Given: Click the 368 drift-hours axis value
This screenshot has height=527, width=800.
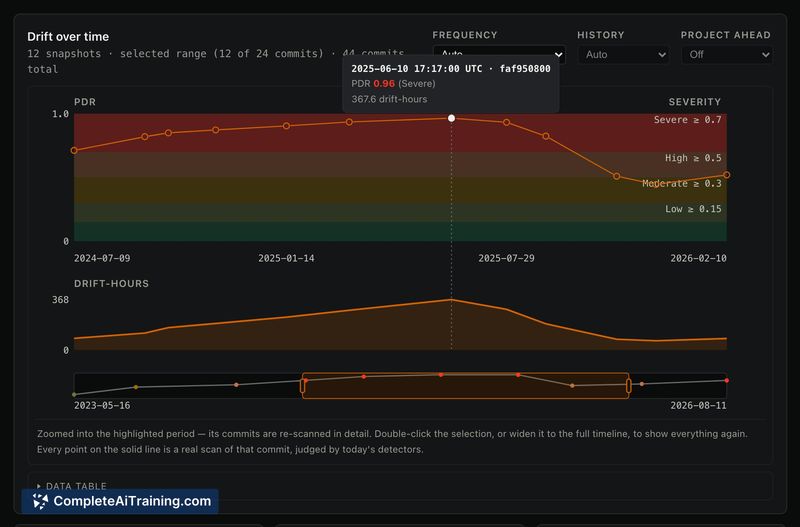Looking at the screenshot, I should (x=60, y=300).
